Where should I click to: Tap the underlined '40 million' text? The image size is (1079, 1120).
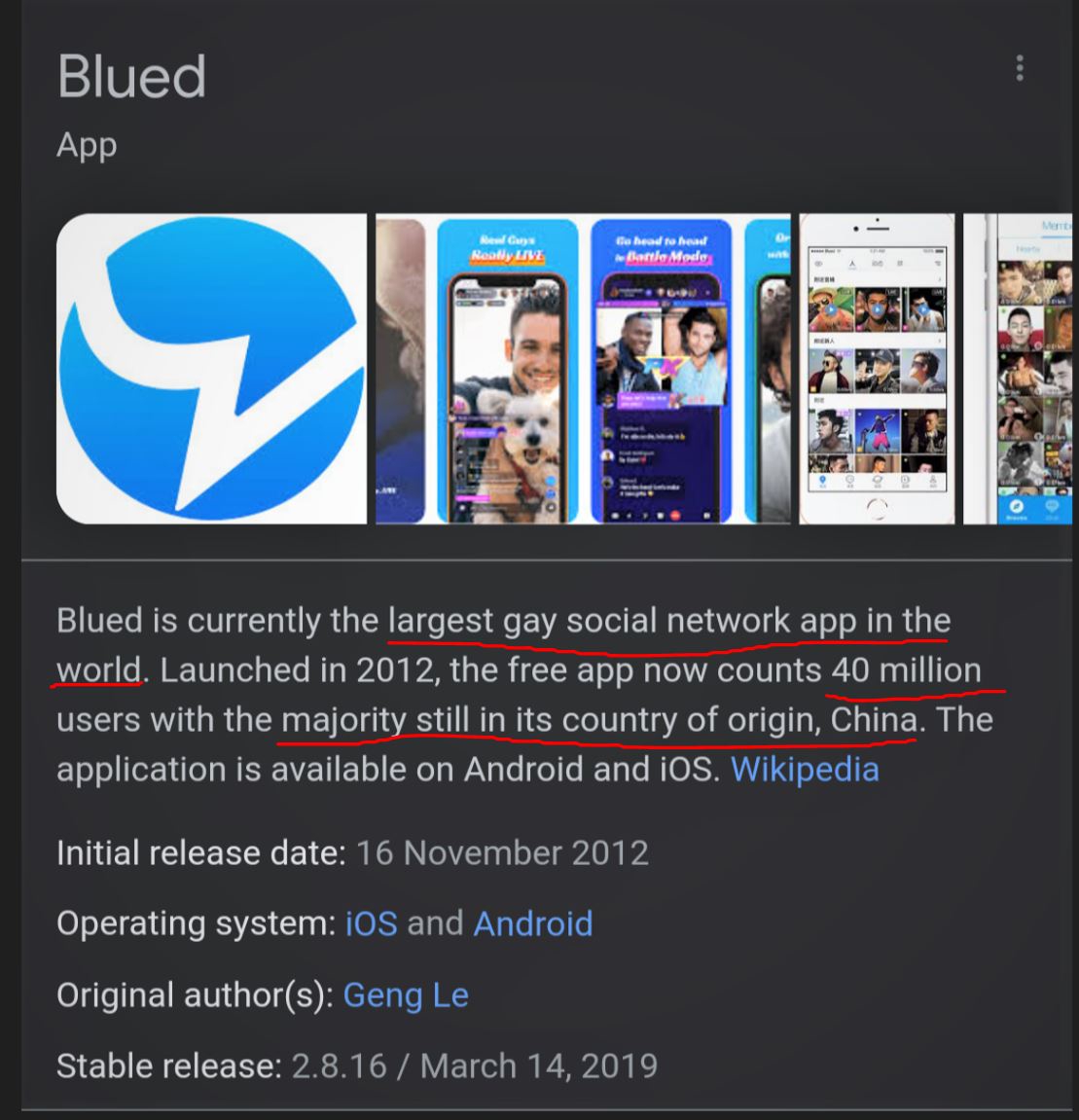906,670
